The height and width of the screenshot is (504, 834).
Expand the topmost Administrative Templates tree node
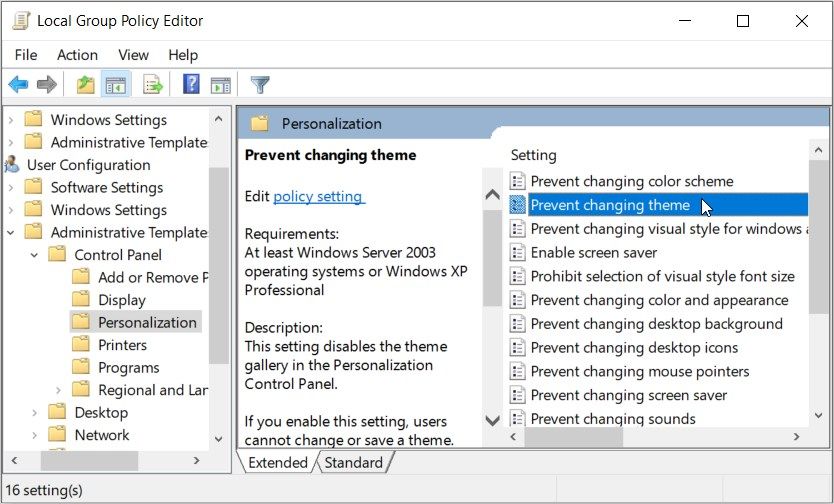[11, 142]
